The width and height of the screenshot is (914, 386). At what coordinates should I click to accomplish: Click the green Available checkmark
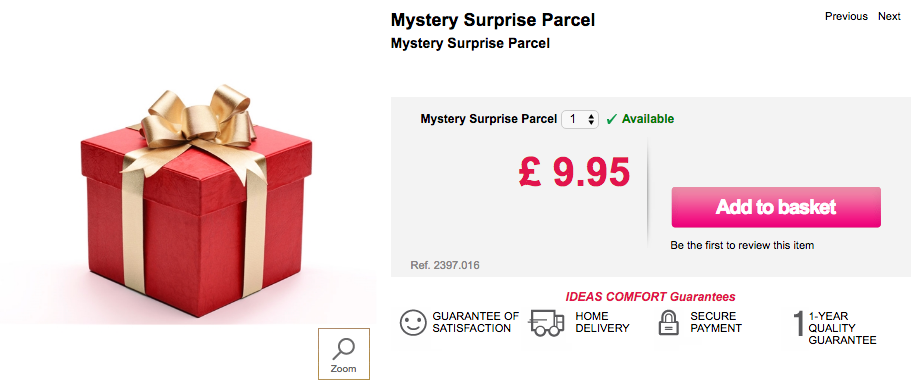[x=611, y=120]
